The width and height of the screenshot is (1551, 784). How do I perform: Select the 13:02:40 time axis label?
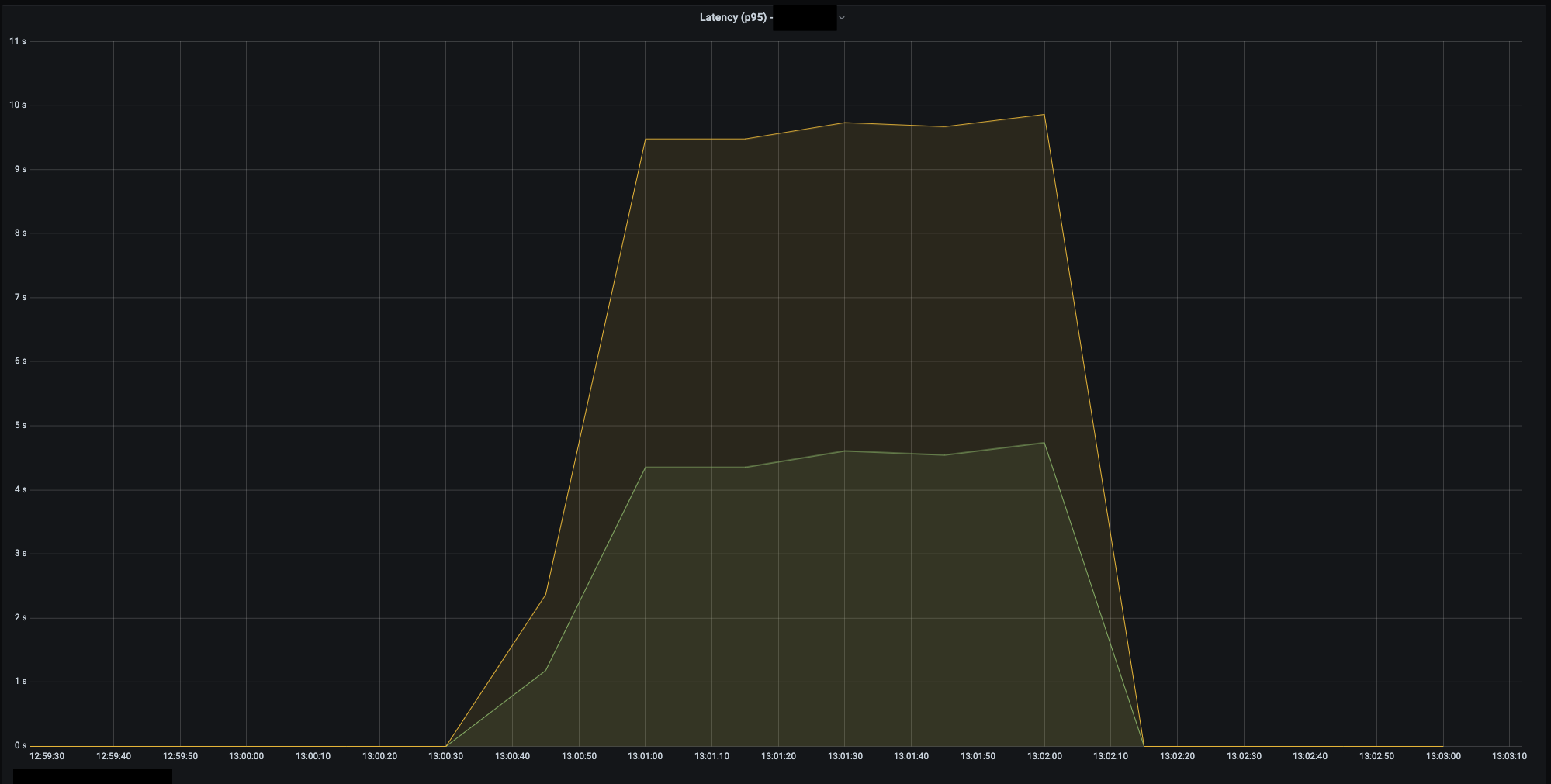click(x=1310, y=756)
